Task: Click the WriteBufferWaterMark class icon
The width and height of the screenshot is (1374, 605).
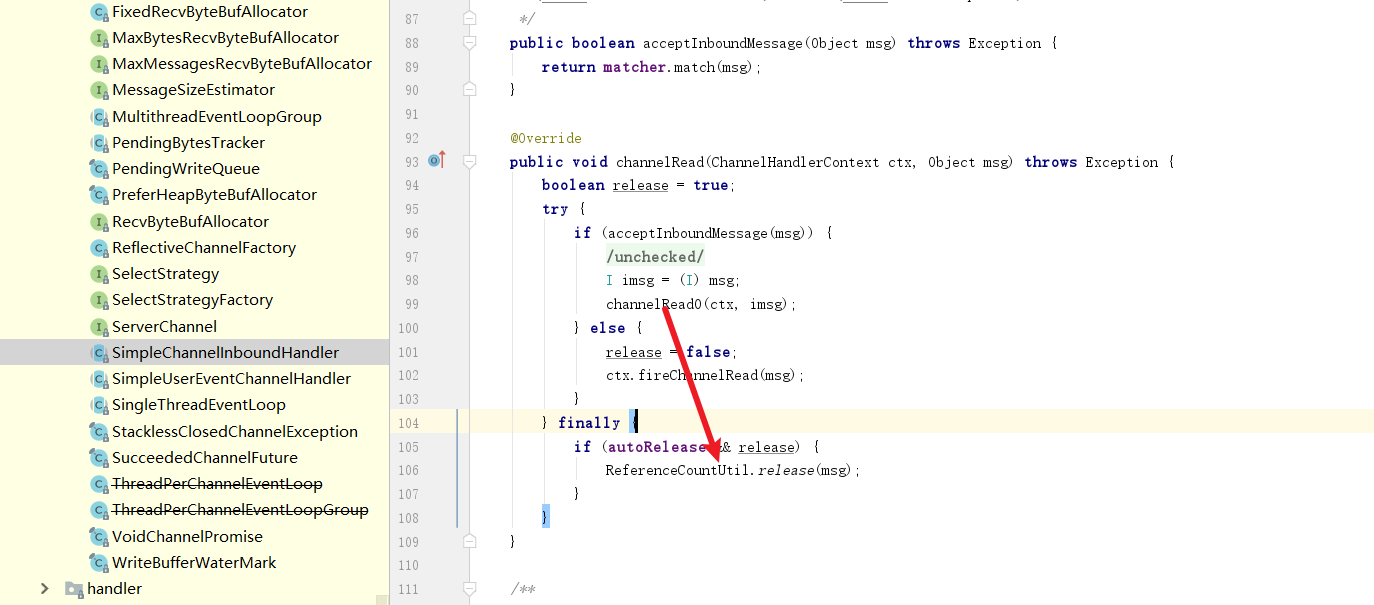Action: pyautogui.click(x=99, y=563)
